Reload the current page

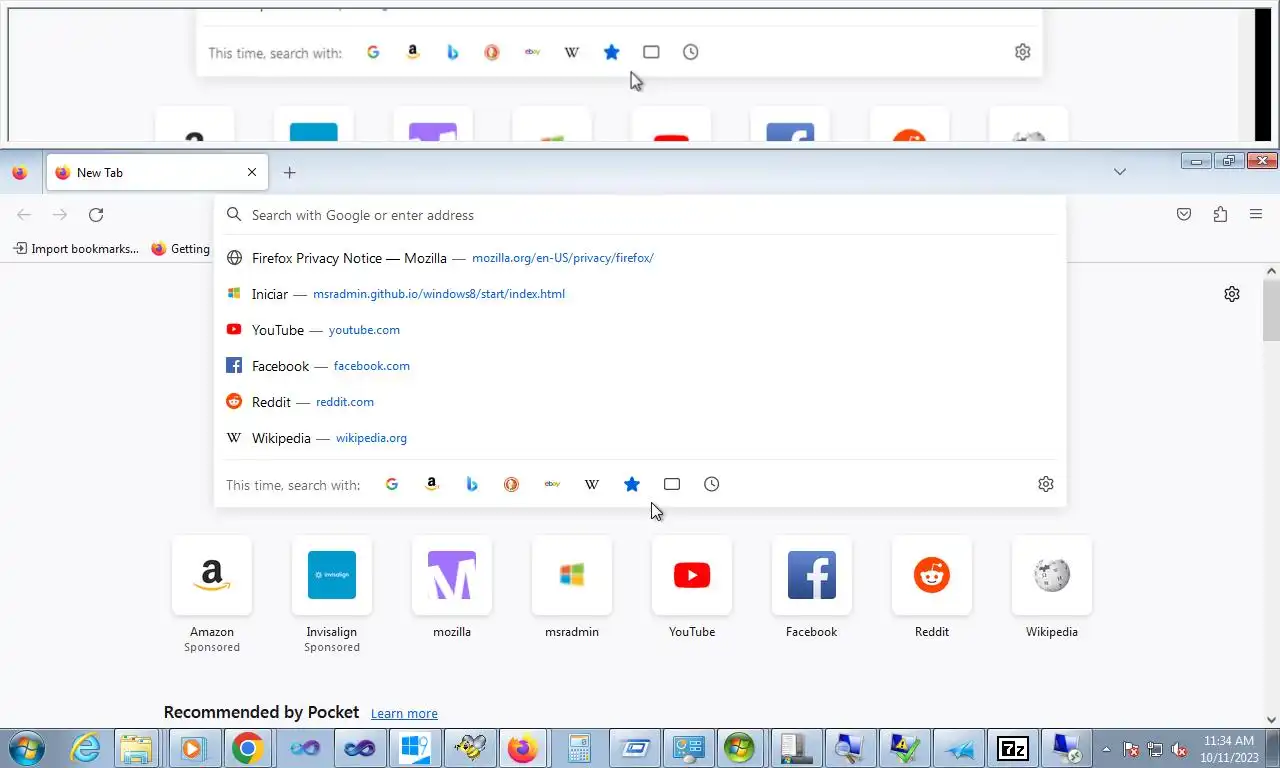(96, 215)
